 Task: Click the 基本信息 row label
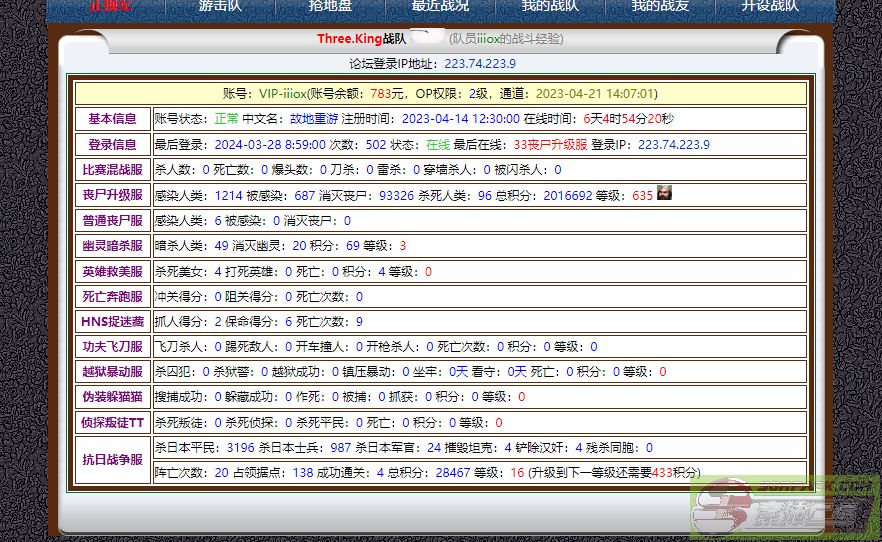[x=112, y=119]
